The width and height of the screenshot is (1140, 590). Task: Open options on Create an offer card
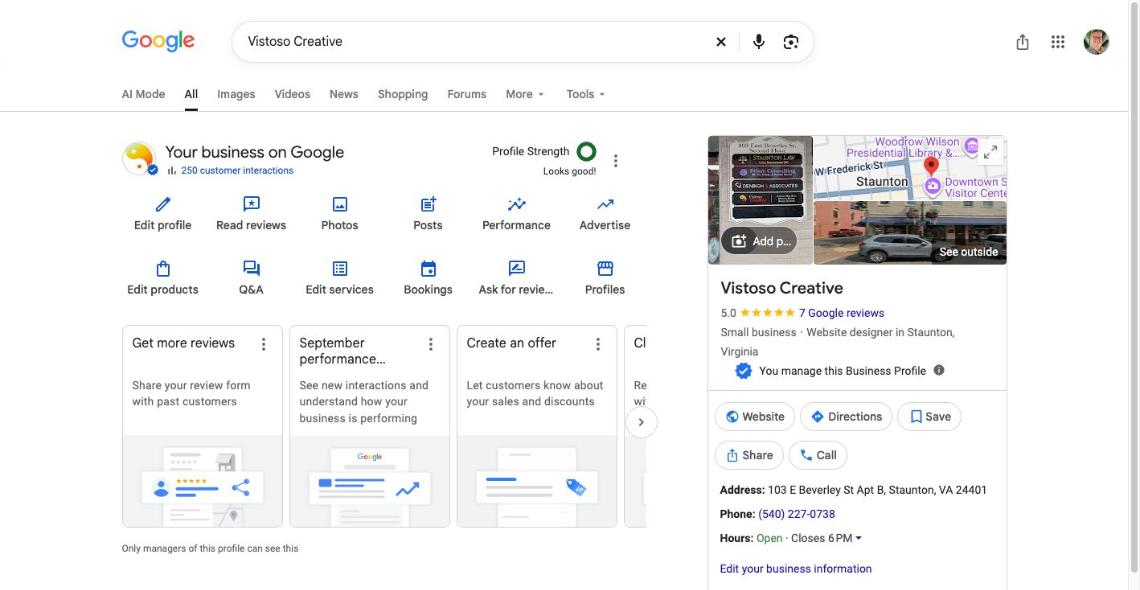tap(598, 344)
